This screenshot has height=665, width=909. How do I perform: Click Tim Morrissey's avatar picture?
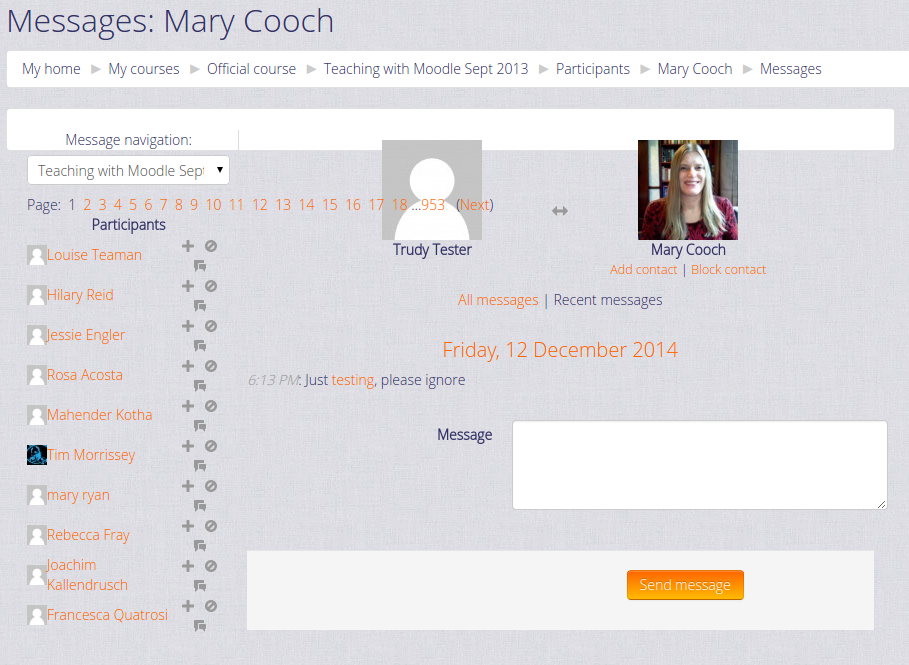[x=37, y=455]
